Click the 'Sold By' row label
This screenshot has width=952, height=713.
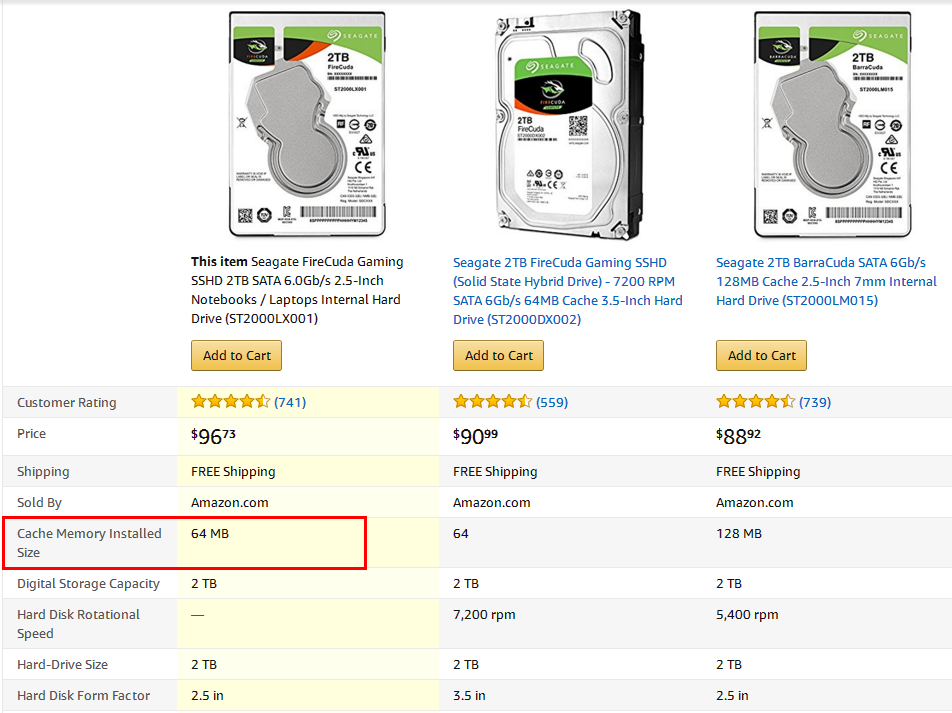39,503
